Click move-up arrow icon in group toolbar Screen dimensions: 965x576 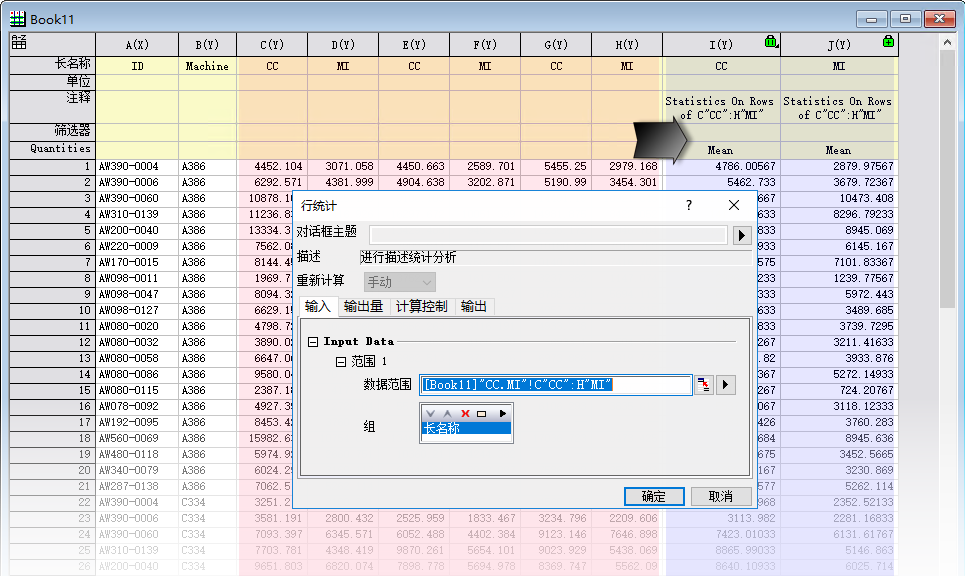[x=448, y=413]
